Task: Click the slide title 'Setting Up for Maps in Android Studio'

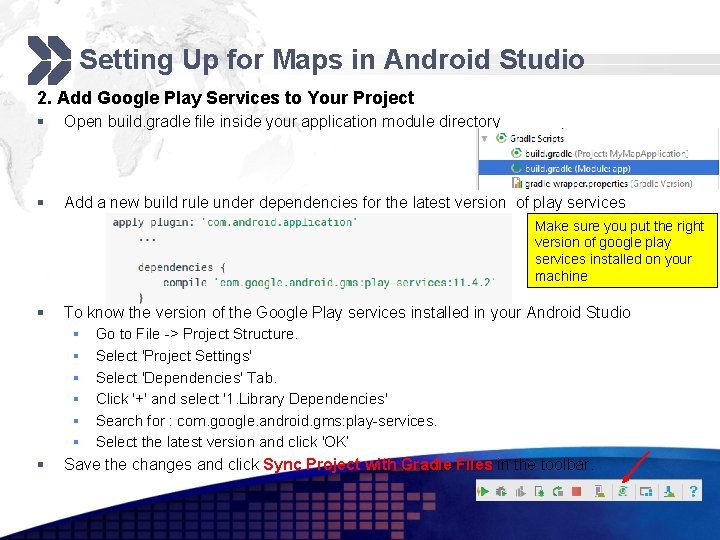Action: [x=332, y=60]
